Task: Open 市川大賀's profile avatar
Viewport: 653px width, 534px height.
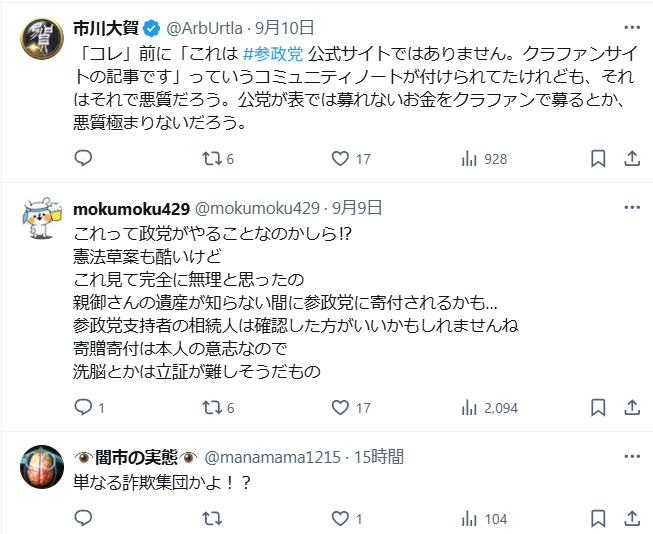Action: point(40,40)
